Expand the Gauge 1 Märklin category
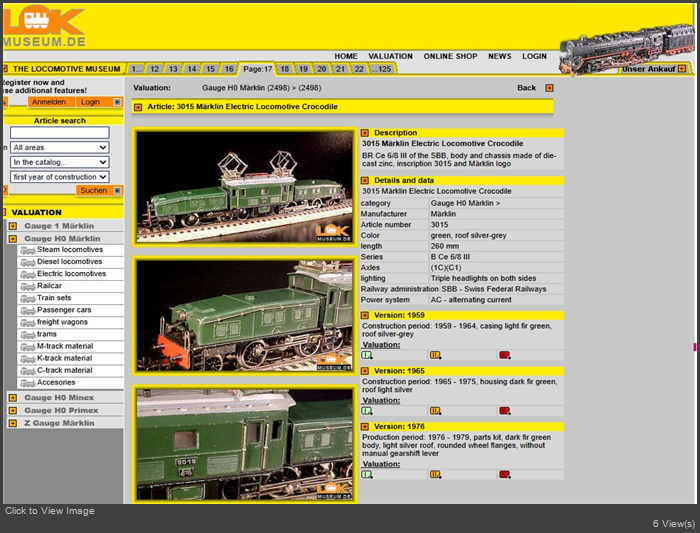The image size is (700, 533). (13, 226)
